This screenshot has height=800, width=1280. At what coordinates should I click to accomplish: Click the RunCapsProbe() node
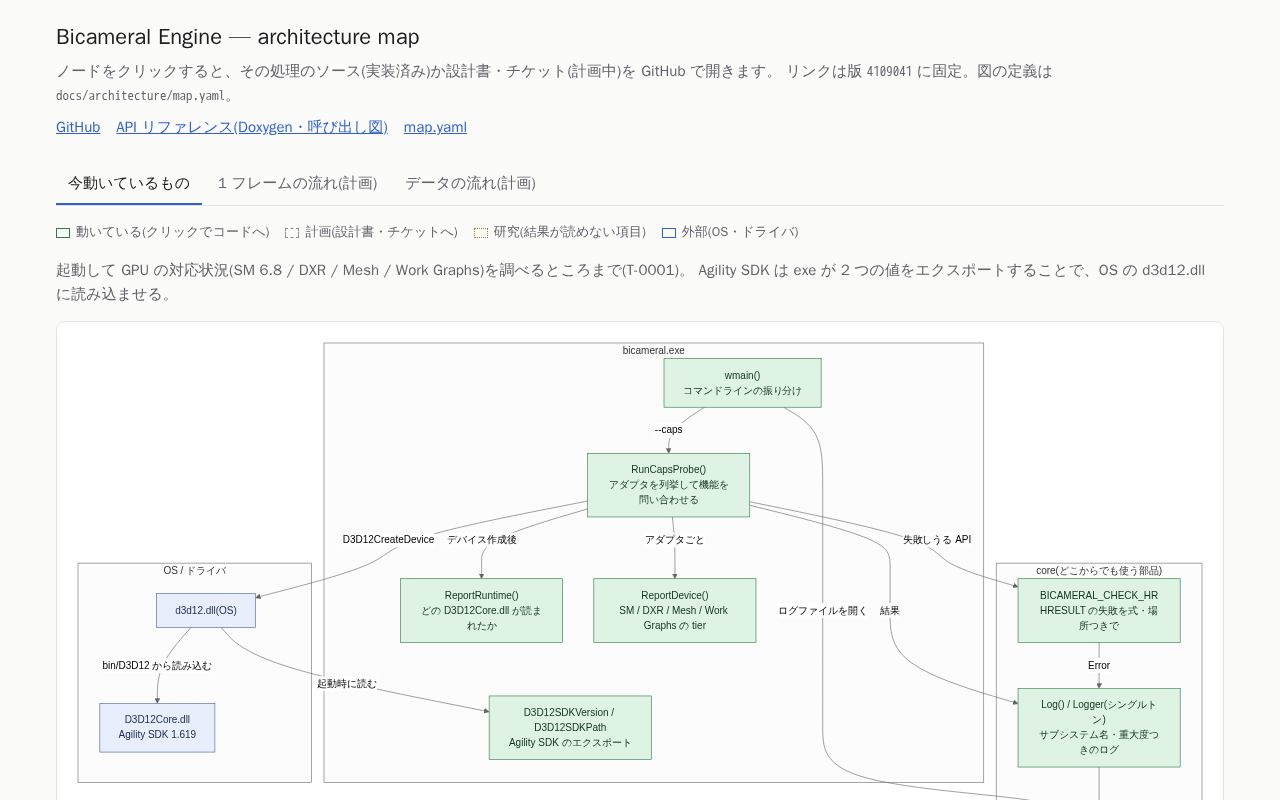point(668,485)
